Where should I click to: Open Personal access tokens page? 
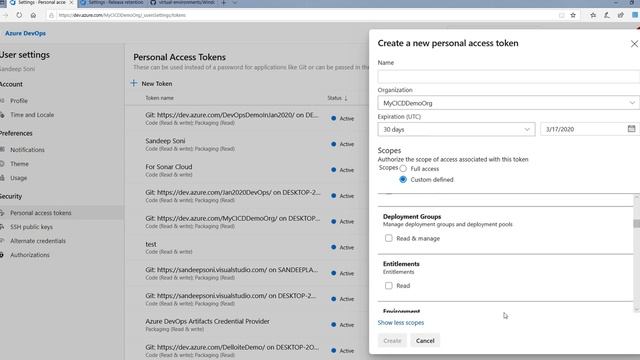[40, 213]
